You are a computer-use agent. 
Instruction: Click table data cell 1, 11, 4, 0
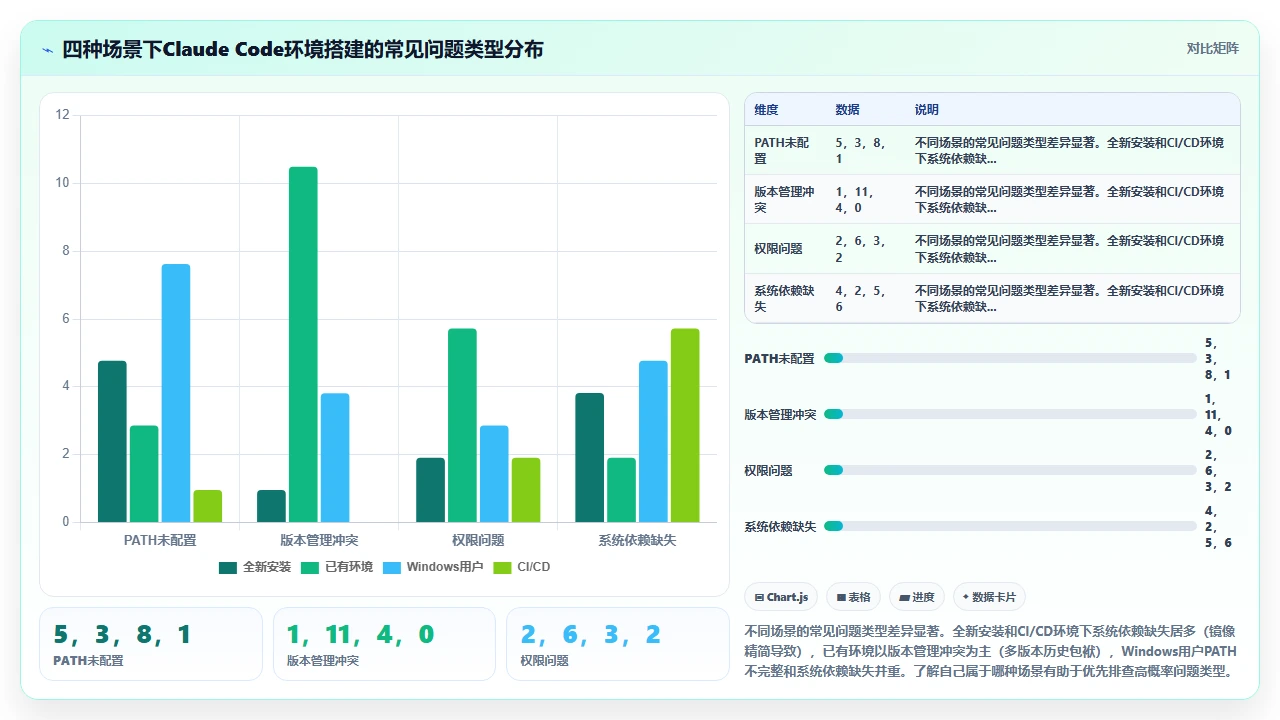866,200
